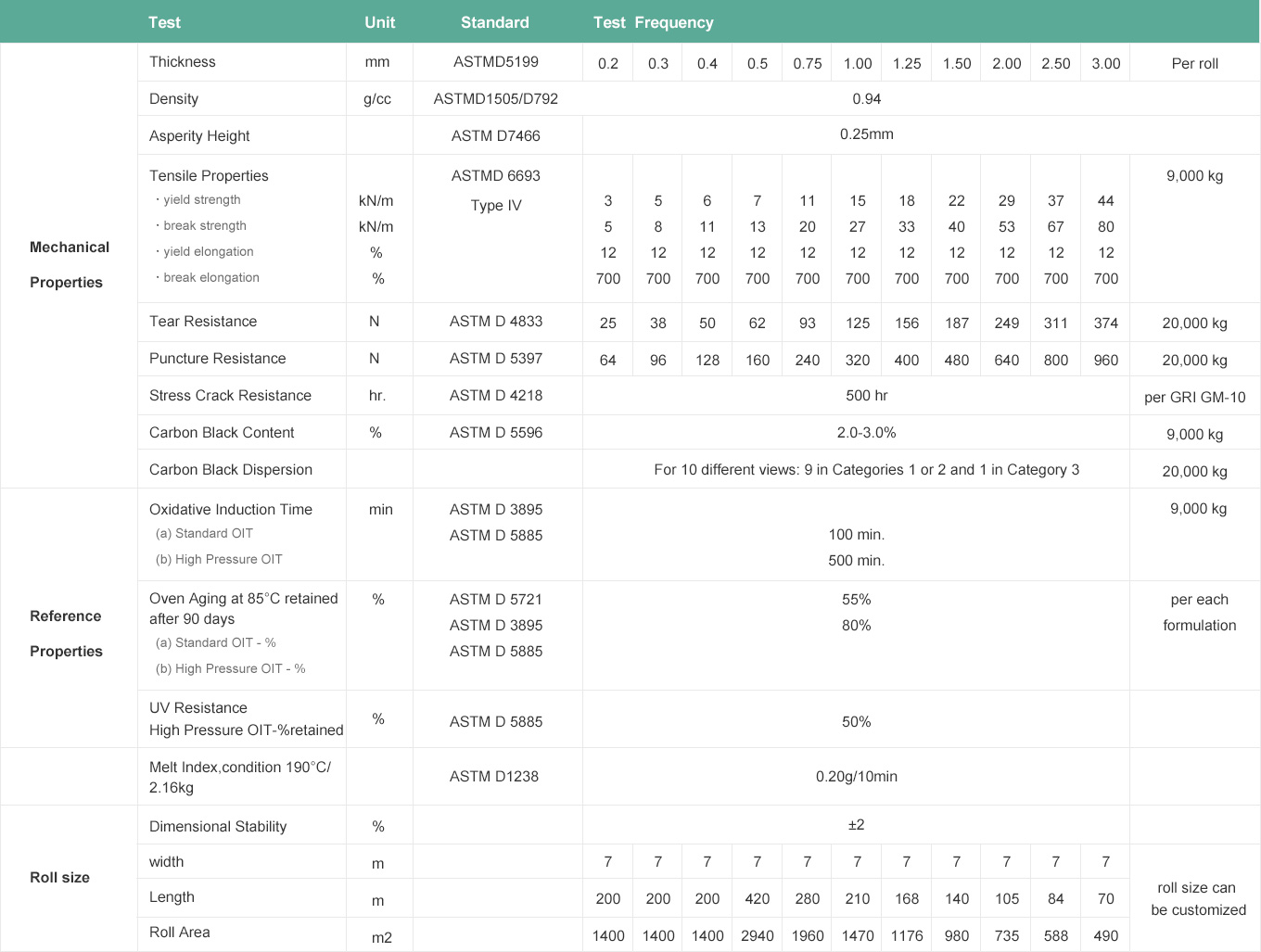This screenshot has width=1261, height=952.
Task: Select the 'Dimensional Stability' row label
Action: point(218,826)
